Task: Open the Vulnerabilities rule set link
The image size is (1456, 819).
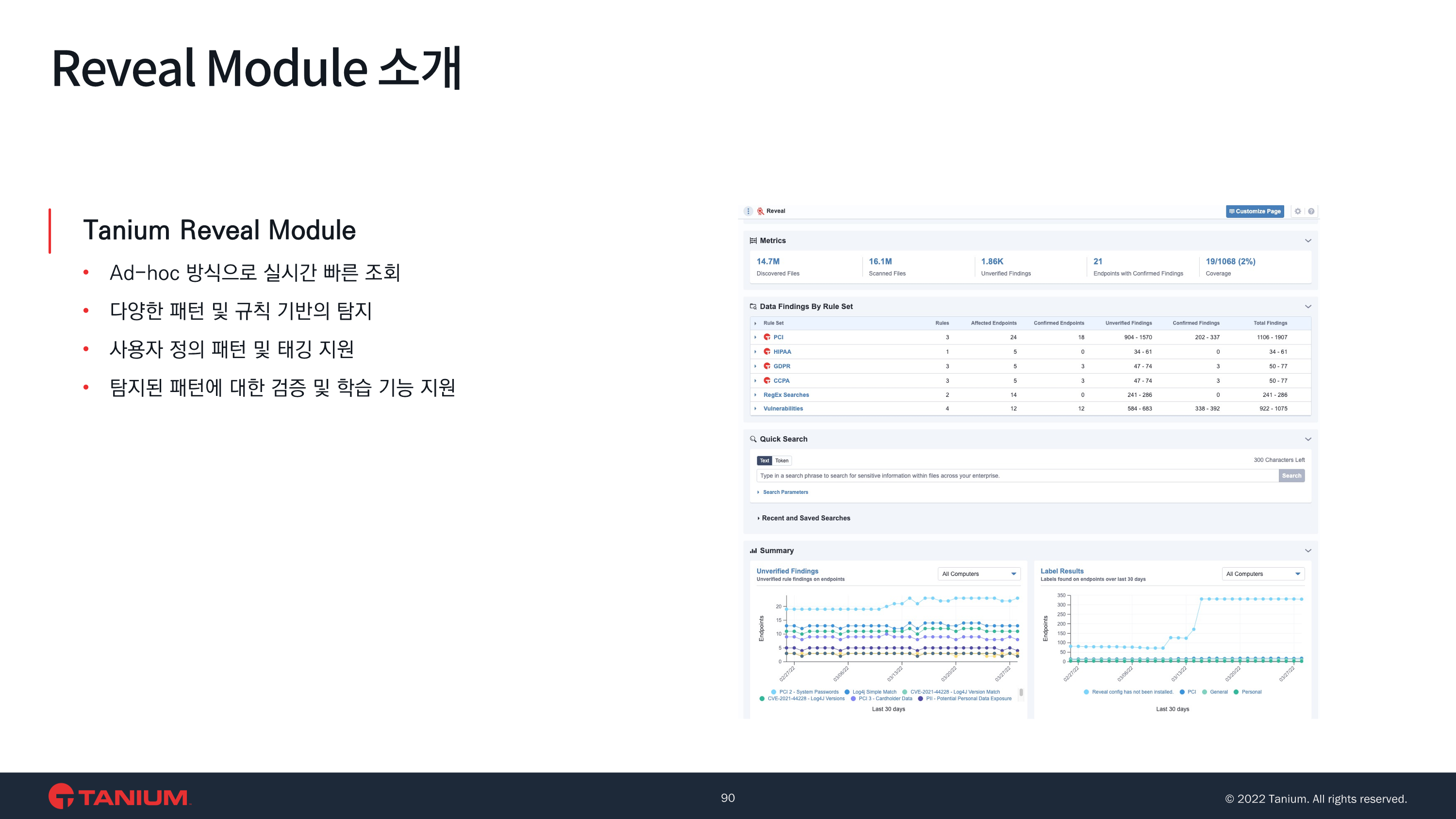Action: pyautogui.click(x=783, y=409)
